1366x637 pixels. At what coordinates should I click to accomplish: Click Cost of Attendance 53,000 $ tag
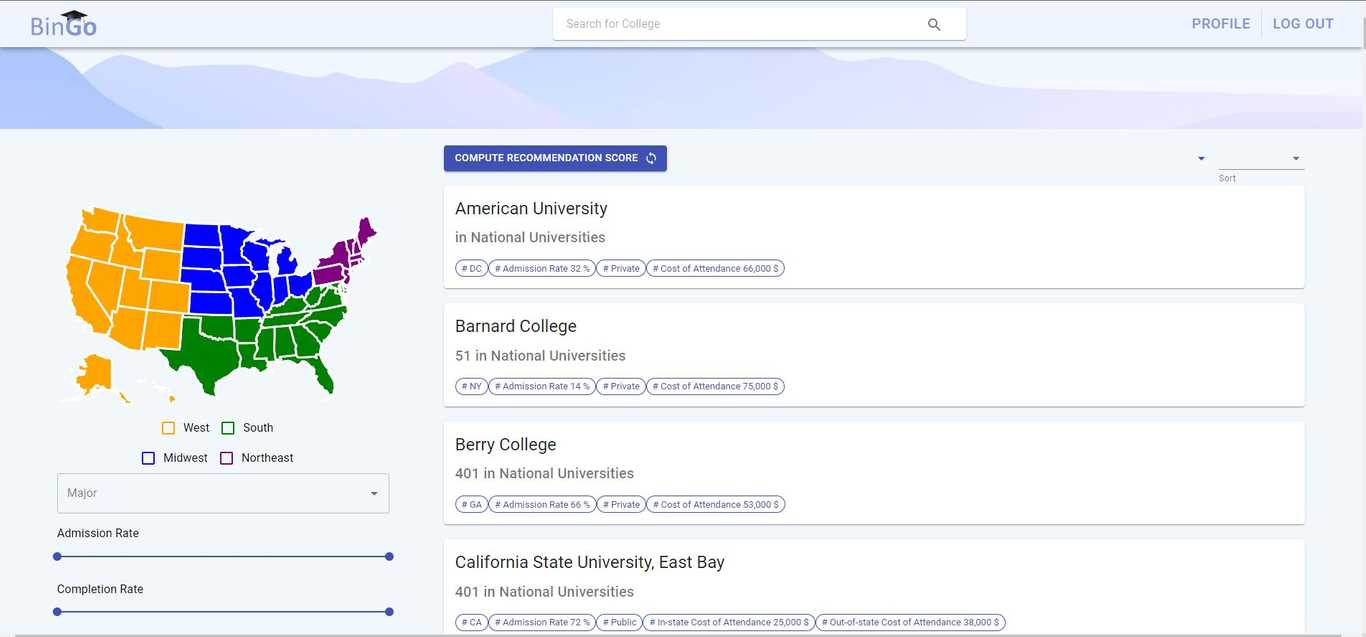(x=715, y=504)
